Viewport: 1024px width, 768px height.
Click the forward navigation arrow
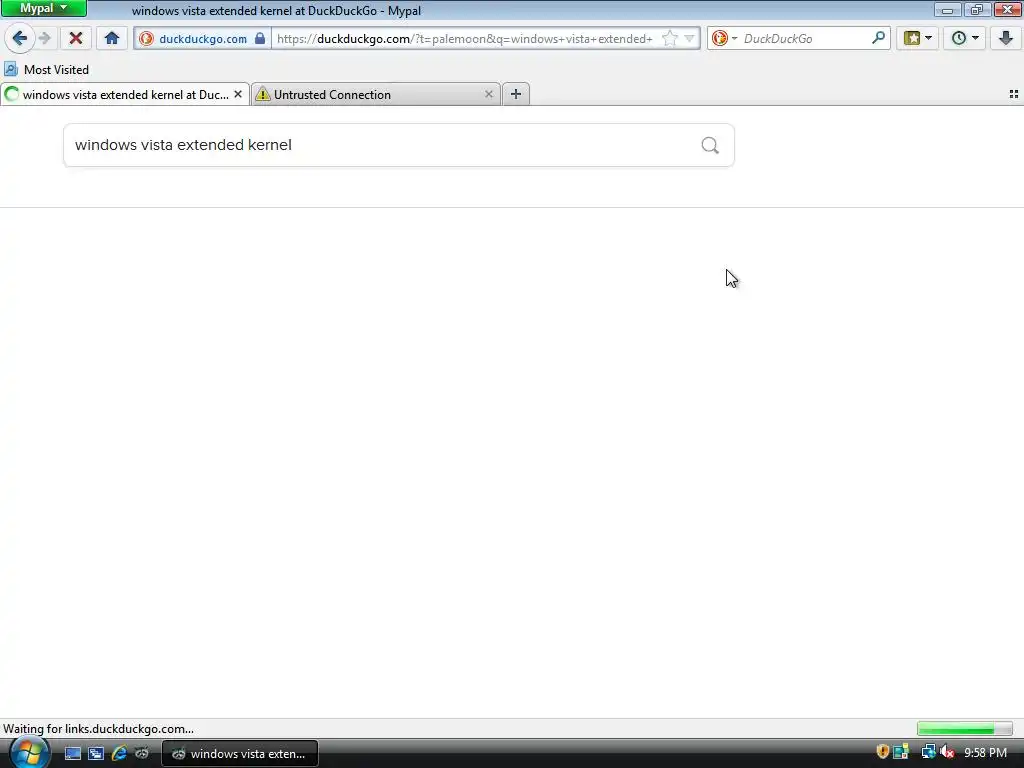pyautogui.click(x=44, y=39)
